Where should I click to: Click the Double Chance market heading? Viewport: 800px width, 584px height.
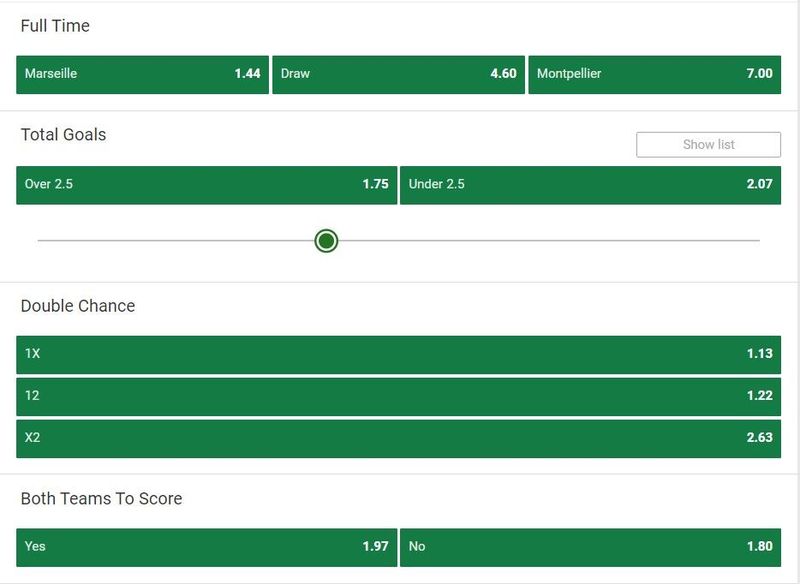click(x=78, y=306)
